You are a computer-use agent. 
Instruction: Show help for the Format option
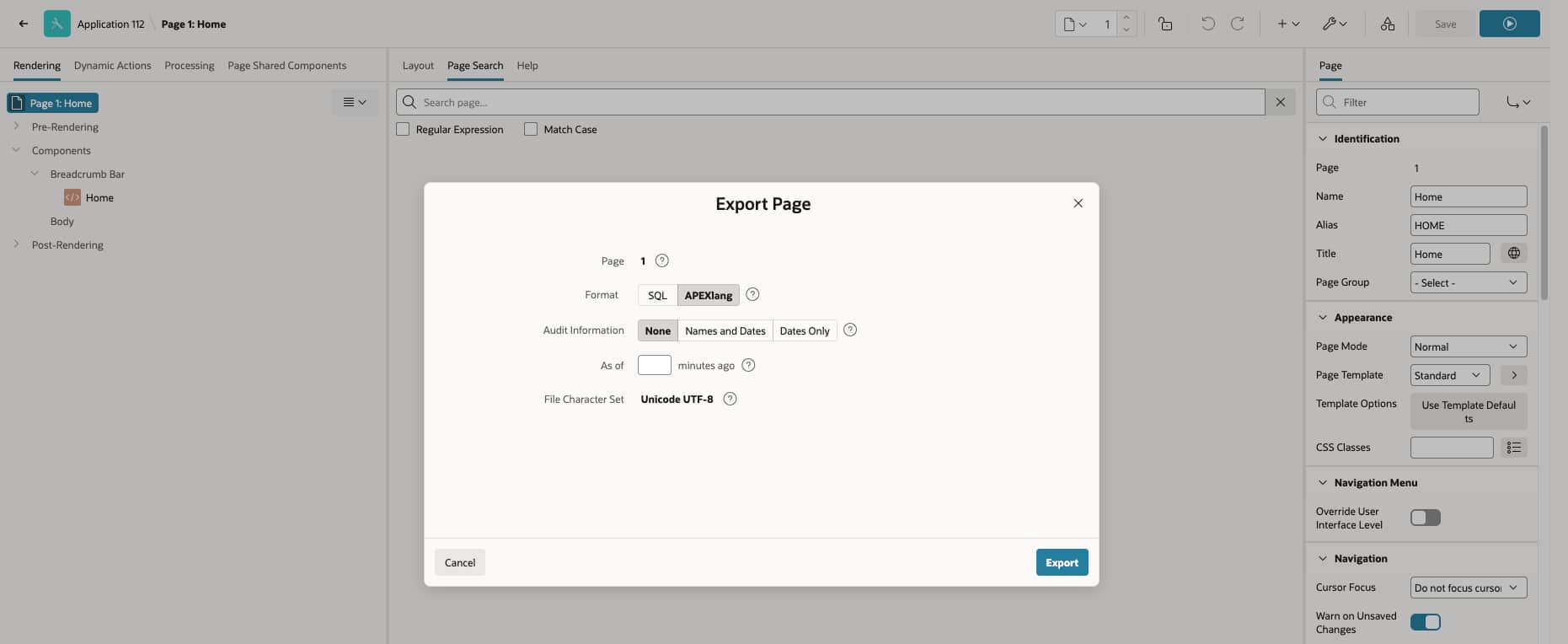pos(752,294)
